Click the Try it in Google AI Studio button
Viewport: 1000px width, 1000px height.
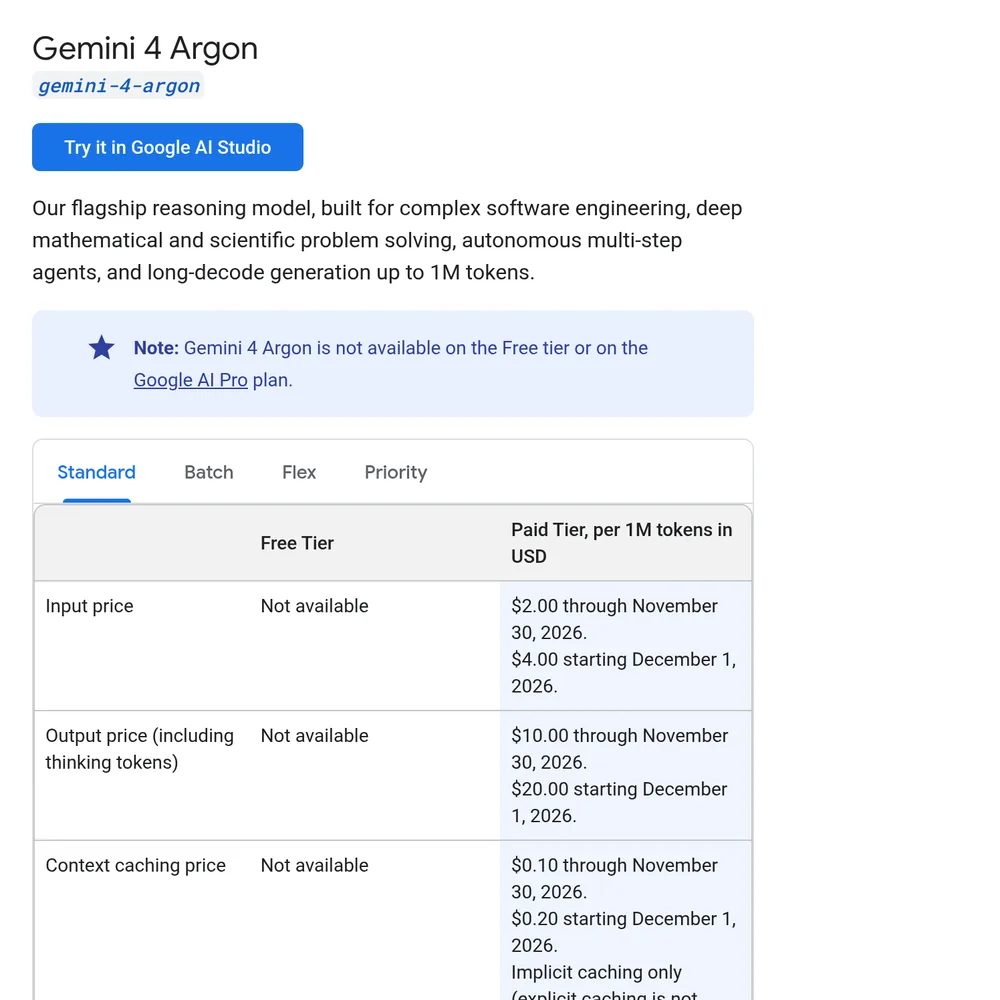pyautogui.click(x=168, y=147)
